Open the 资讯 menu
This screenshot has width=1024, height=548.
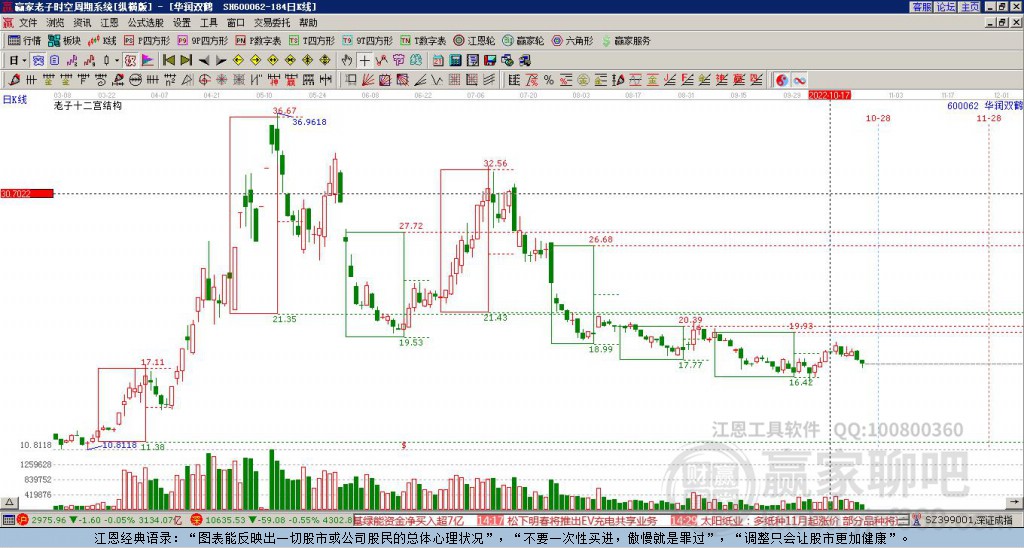point(82,23)
